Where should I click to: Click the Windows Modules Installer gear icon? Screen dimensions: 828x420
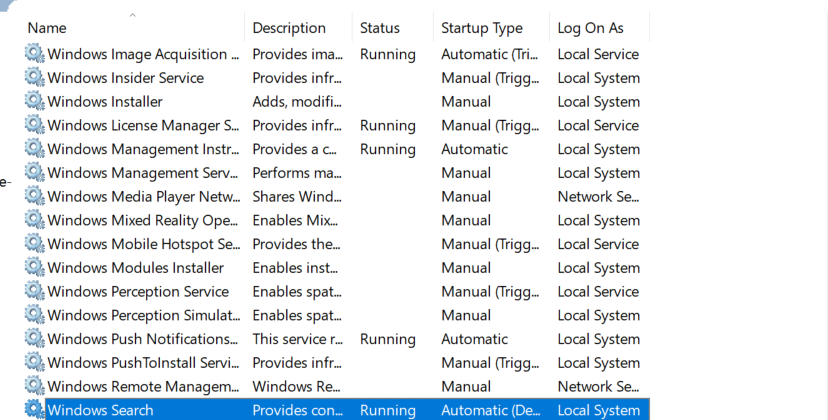click(35, 268)
